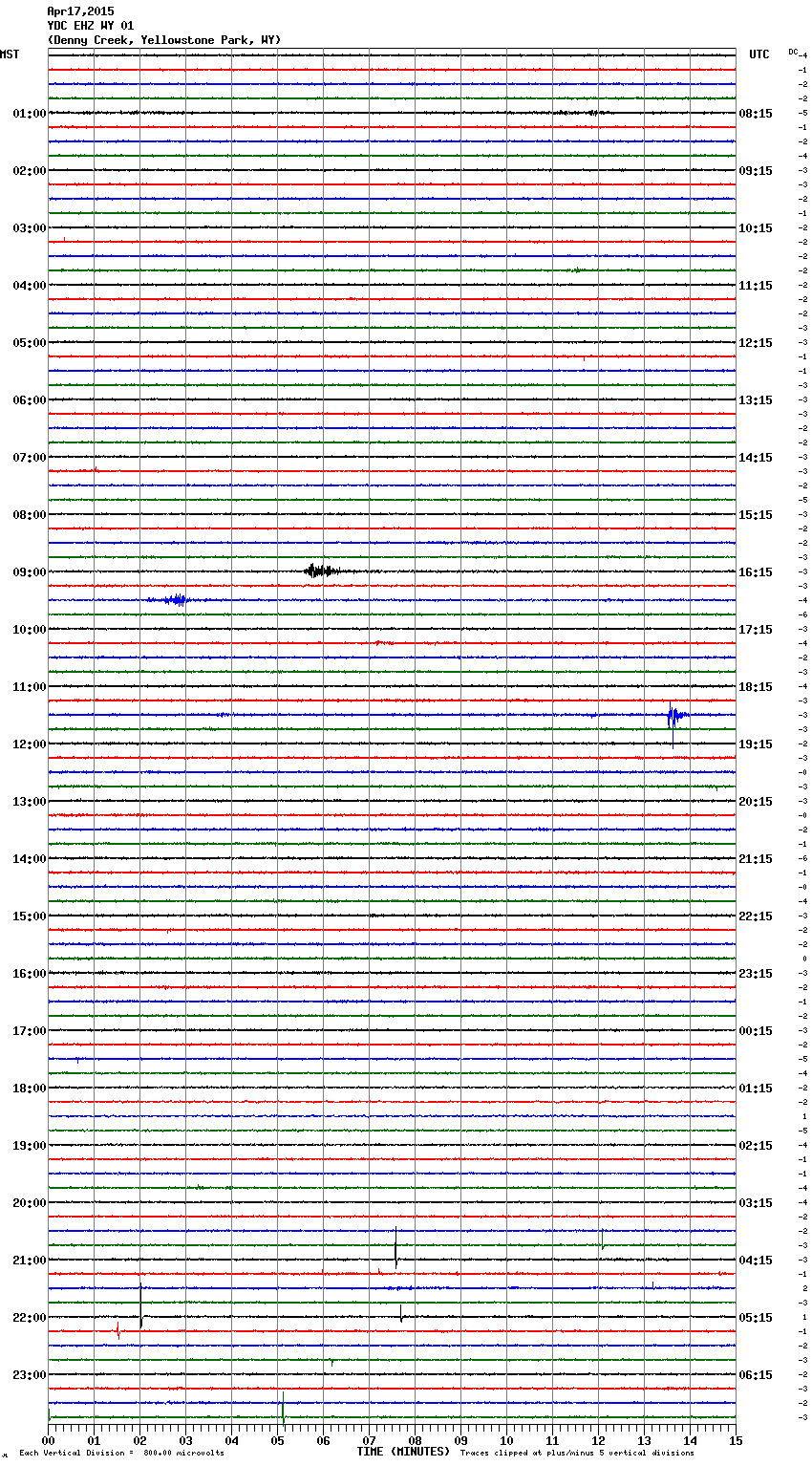This screenshot has width=812, height=1466.
Task: Click black spike at minute 2 on 22:00 trace
Action: pos(140,1305)
